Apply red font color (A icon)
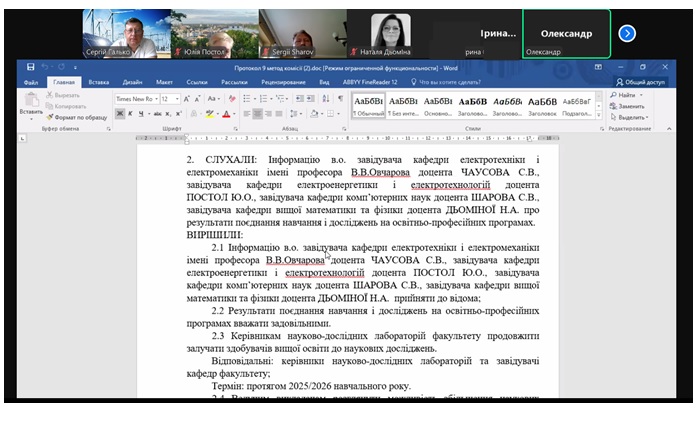This screenshot has width=698, height=423. 226,114
